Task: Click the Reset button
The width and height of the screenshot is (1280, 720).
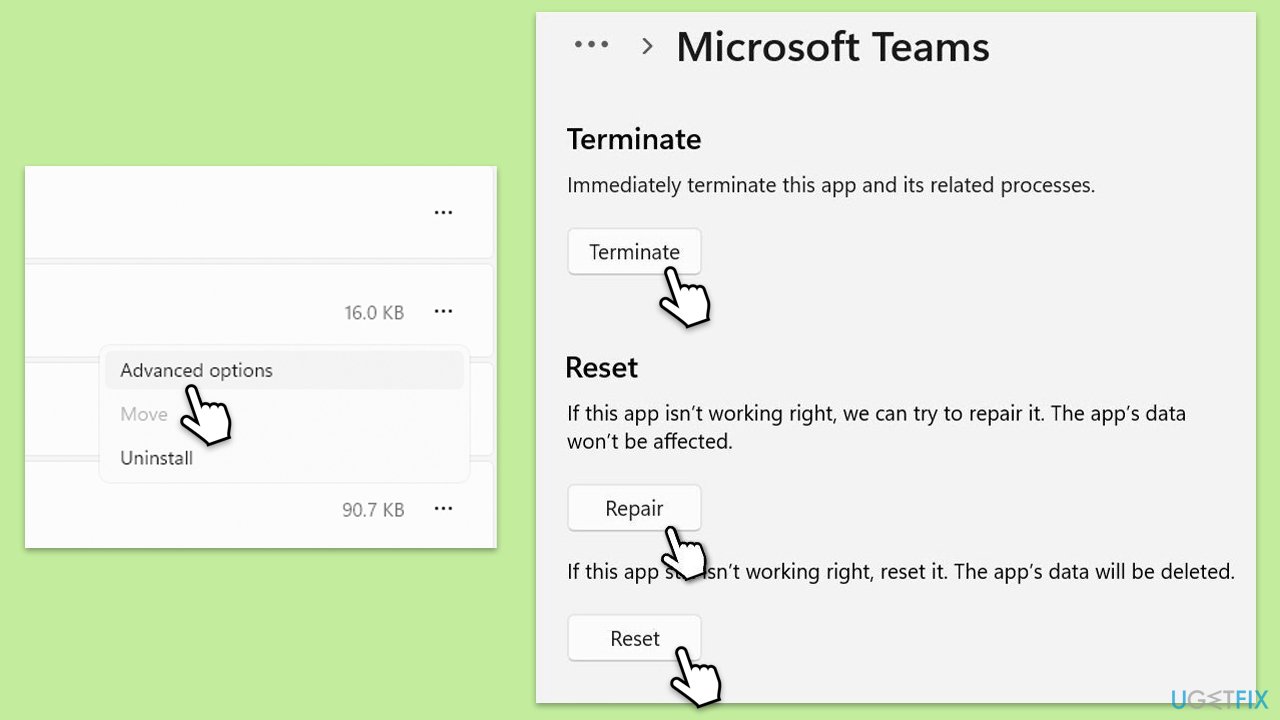Action: pyautogui.click(x=634, y=638)
